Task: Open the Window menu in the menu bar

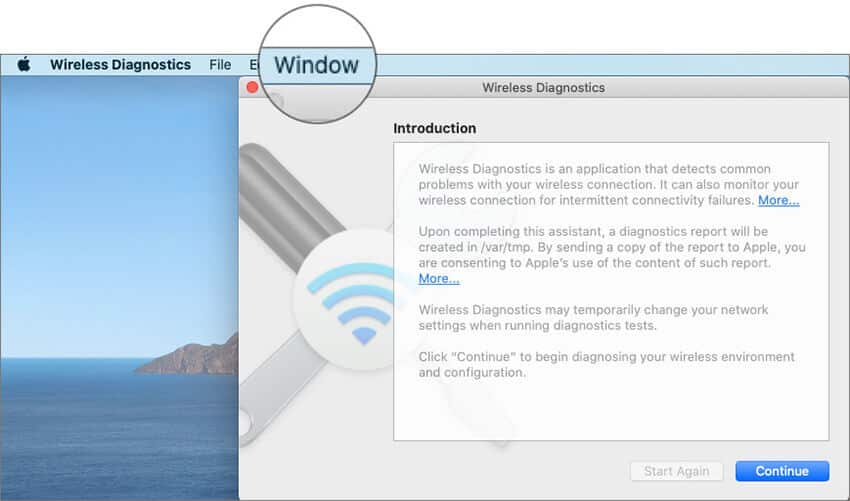Action: pos(317,65)
